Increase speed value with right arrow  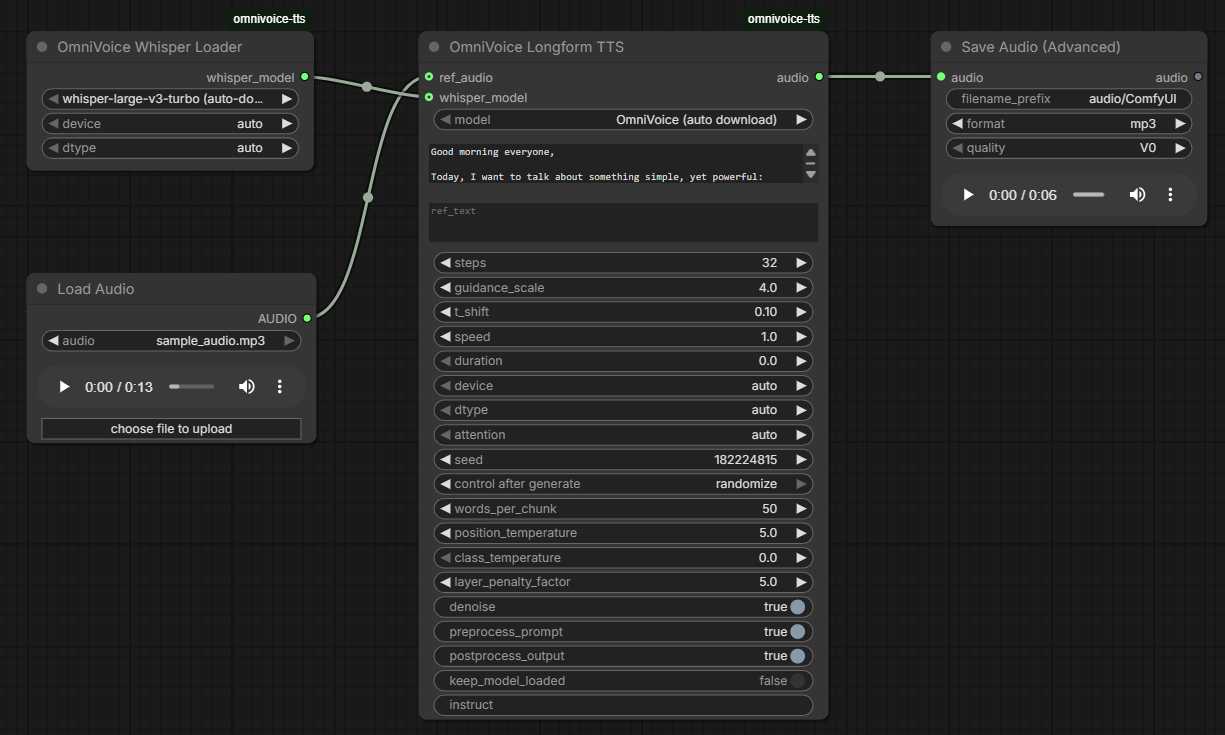pos(801,337)
